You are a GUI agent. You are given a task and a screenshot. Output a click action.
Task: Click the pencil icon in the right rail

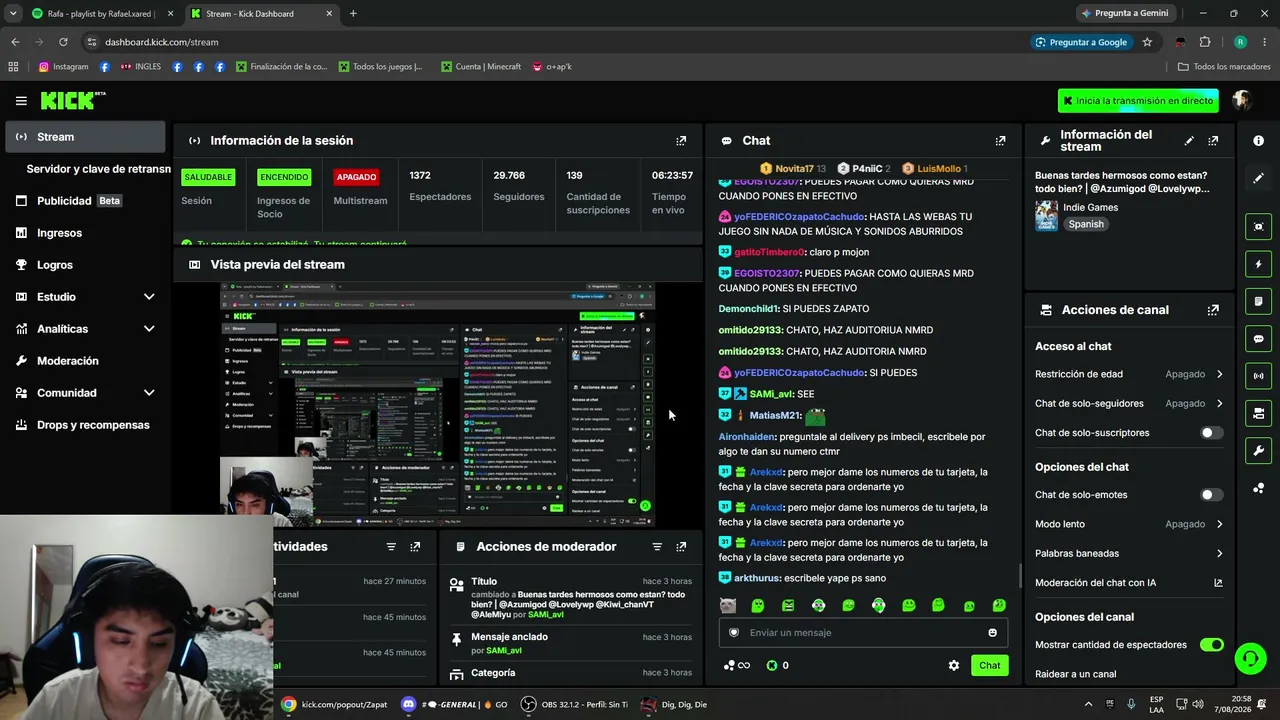coord(1258,178)
